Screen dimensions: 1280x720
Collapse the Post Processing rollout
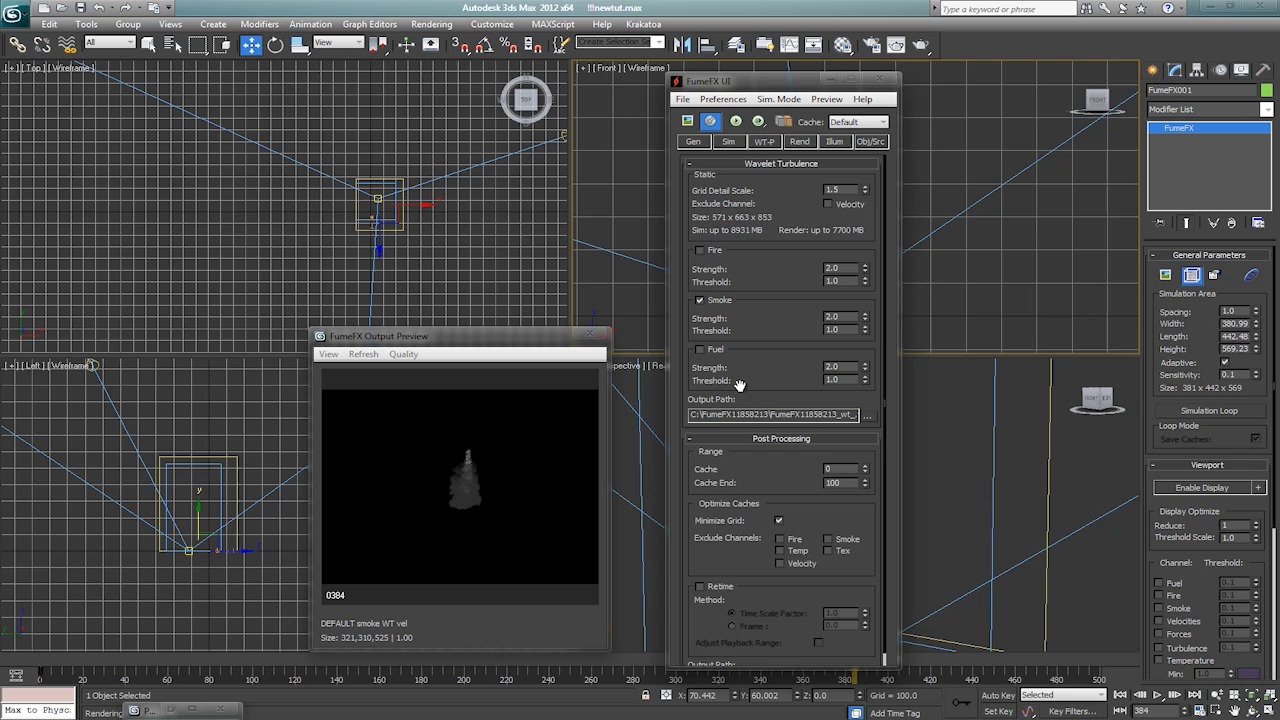[781, 438]
